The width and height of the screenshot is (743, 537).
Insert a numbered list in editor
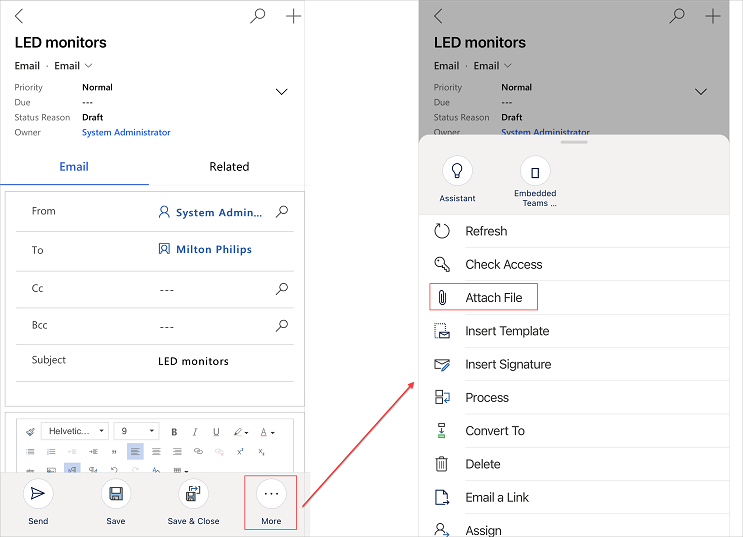[x=51, y=452]
